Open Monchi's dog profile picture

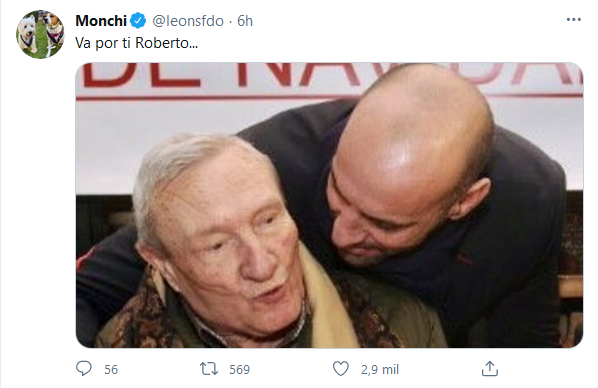(40, 34)
